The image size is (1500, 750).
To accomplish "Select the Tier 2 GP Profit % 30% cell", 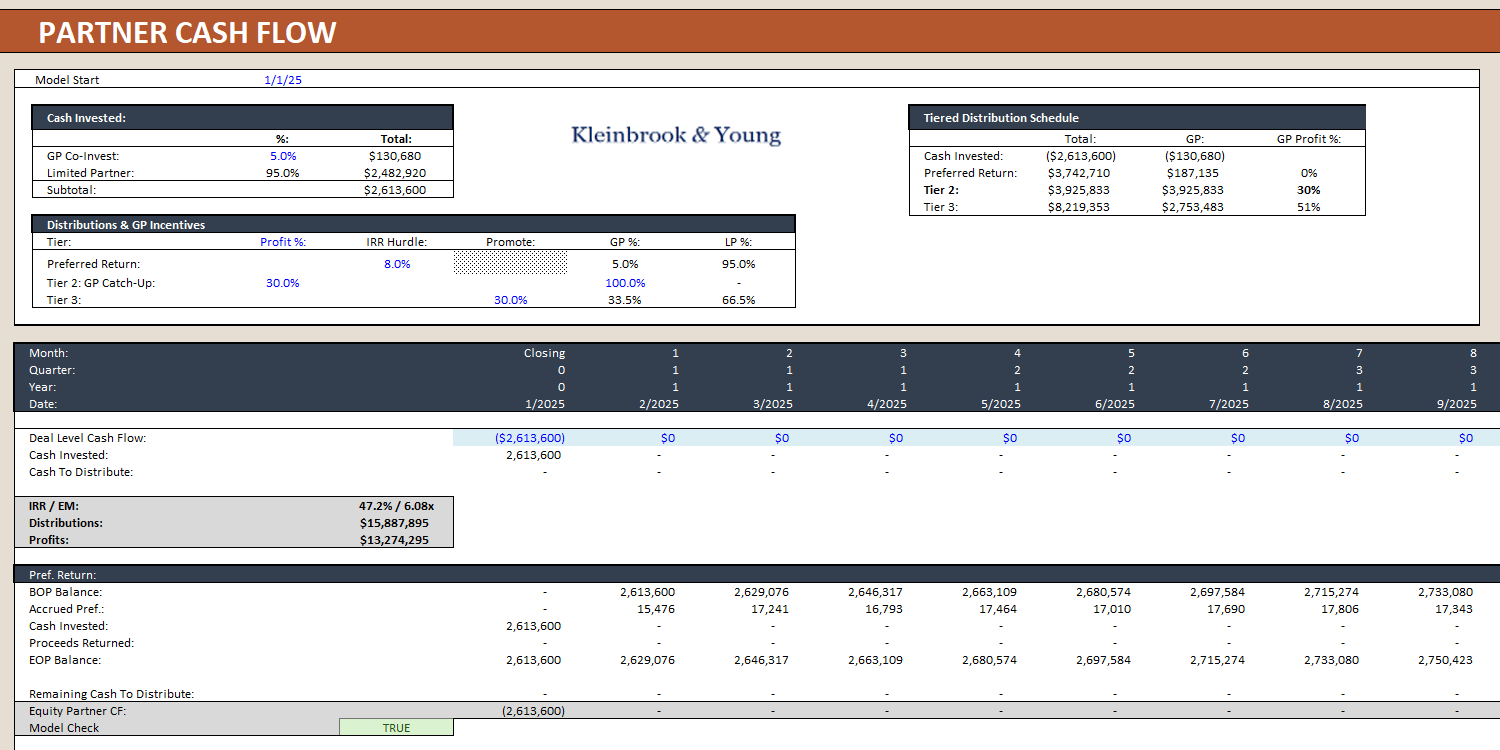I will pos(1309,190).
